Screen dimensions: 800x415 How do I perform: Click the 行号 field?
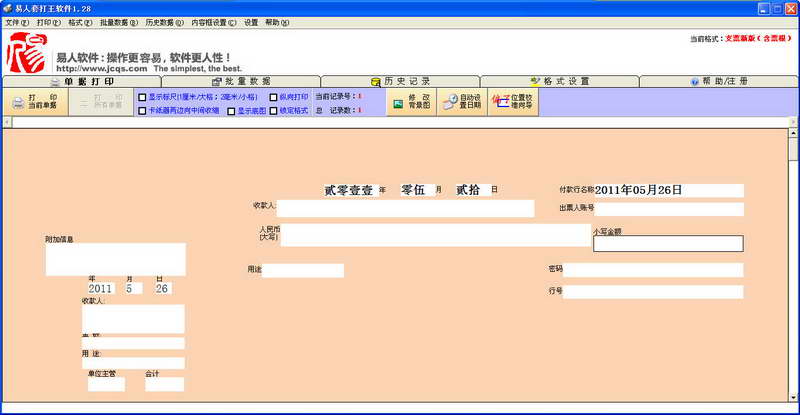[x=653, y=292]
